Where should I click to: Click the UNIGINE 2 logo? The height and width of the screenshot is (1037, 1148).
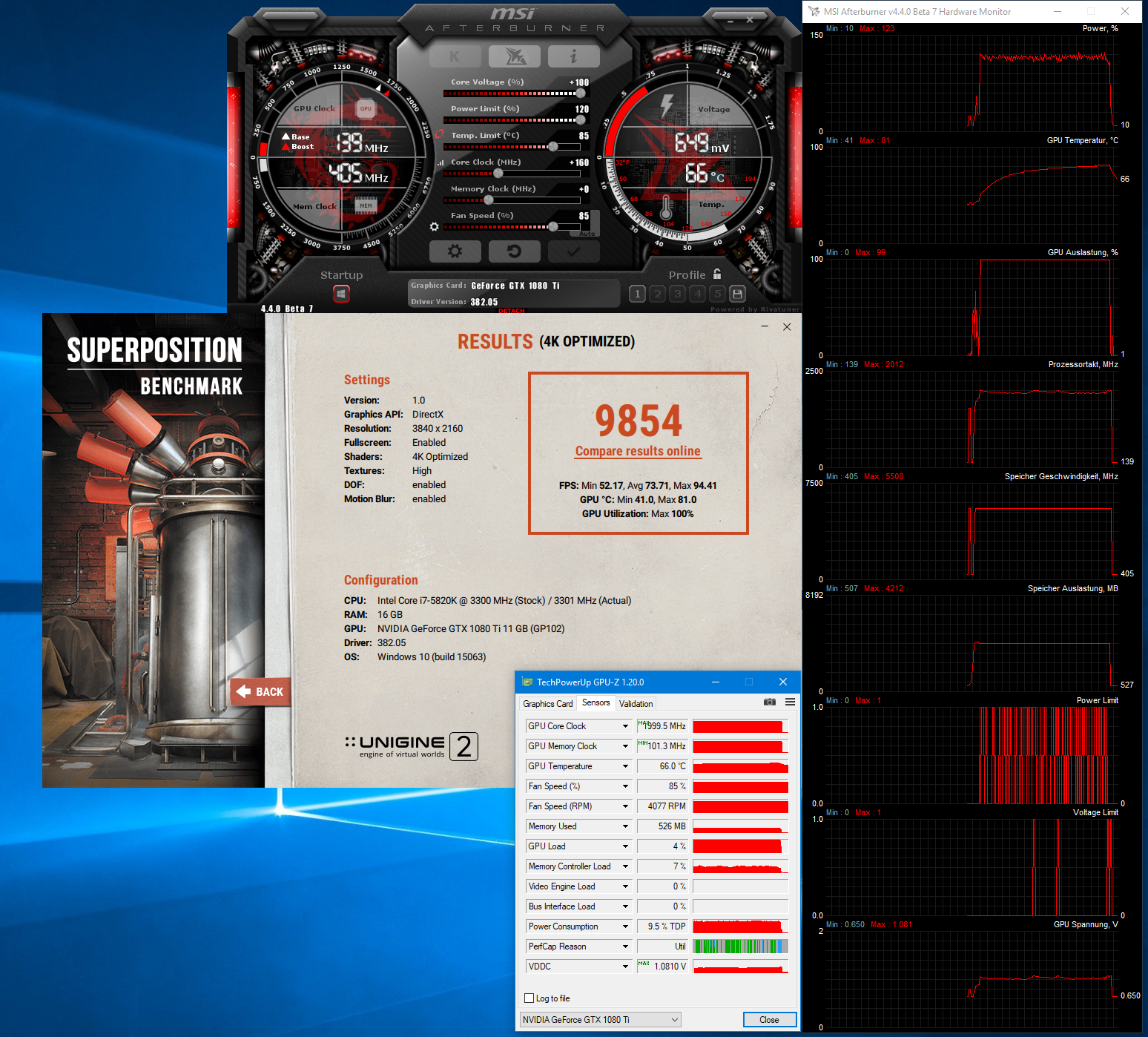pos(412,746)
